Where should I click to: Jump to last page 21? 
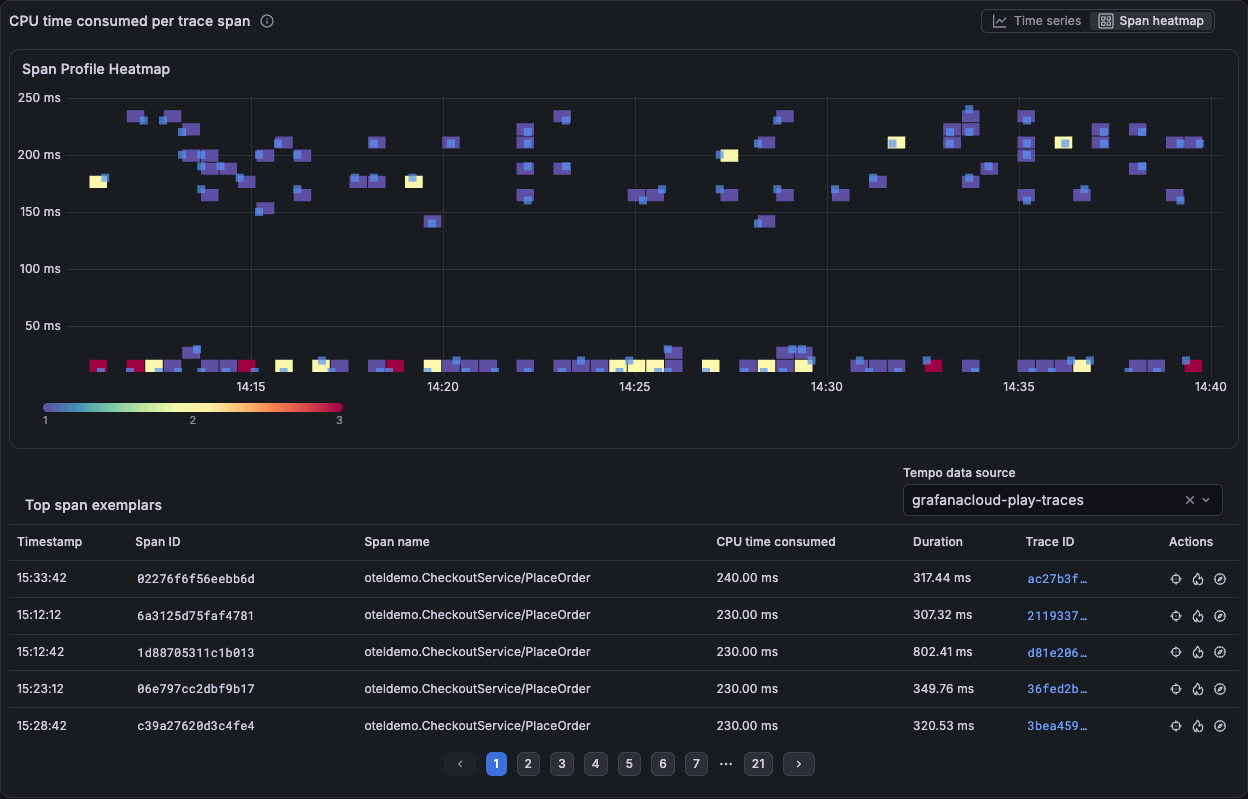[758, 764]
